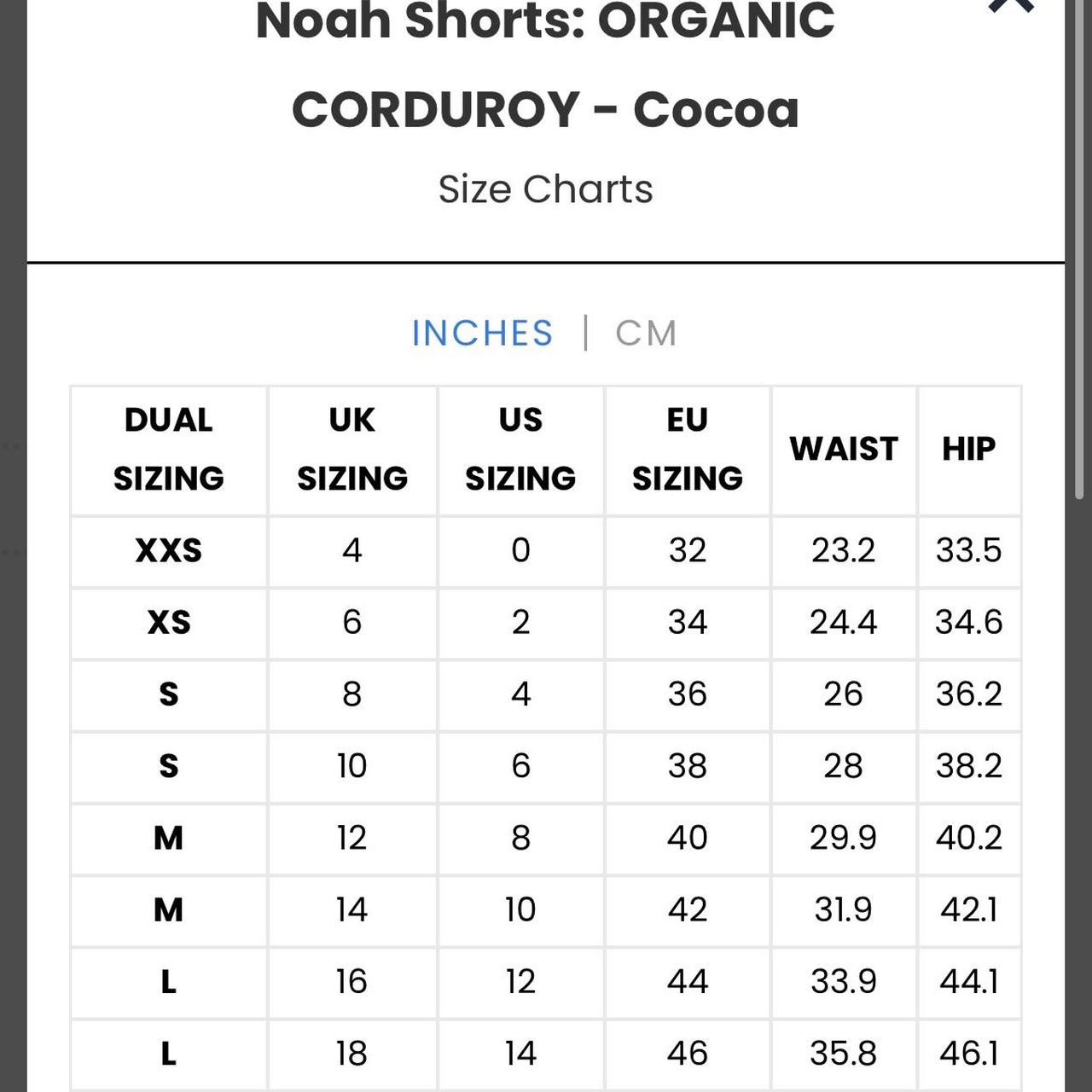Click hip value 46.1
The width and height of the screenshot is (1092, 1092).
[969, 1054]
